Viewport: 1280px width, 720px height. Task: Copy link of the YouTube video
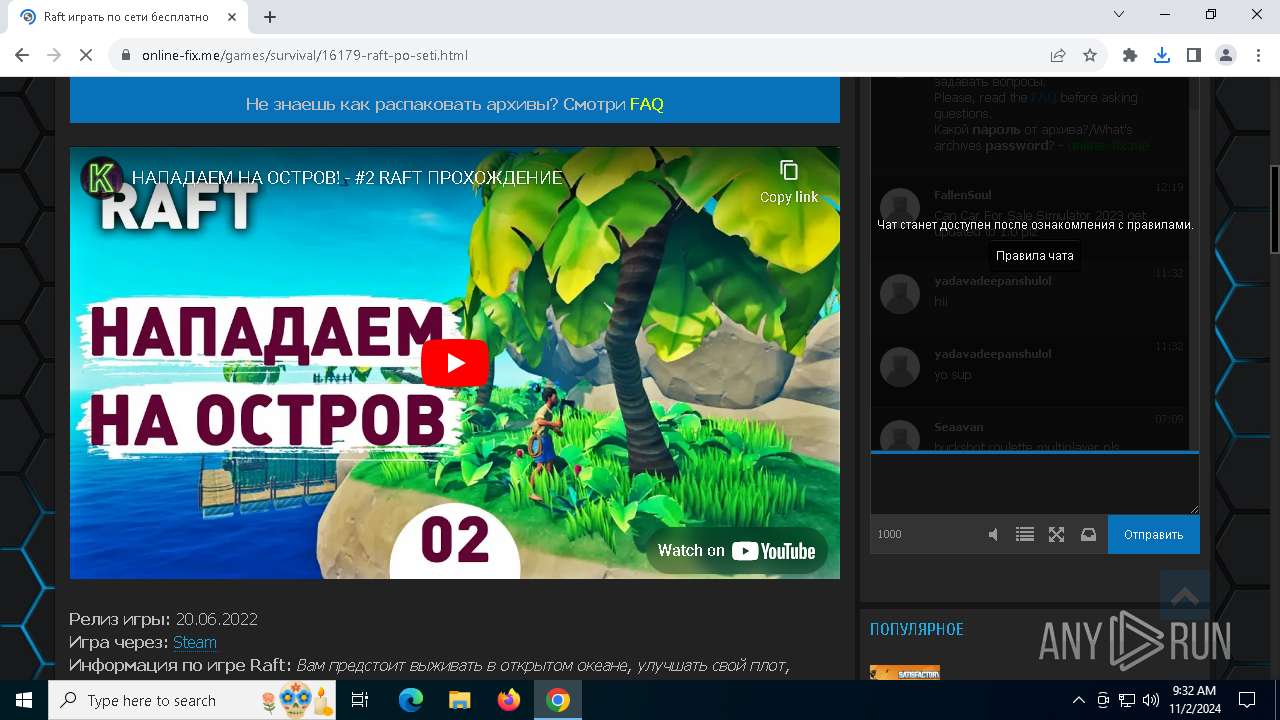[789, 181]
